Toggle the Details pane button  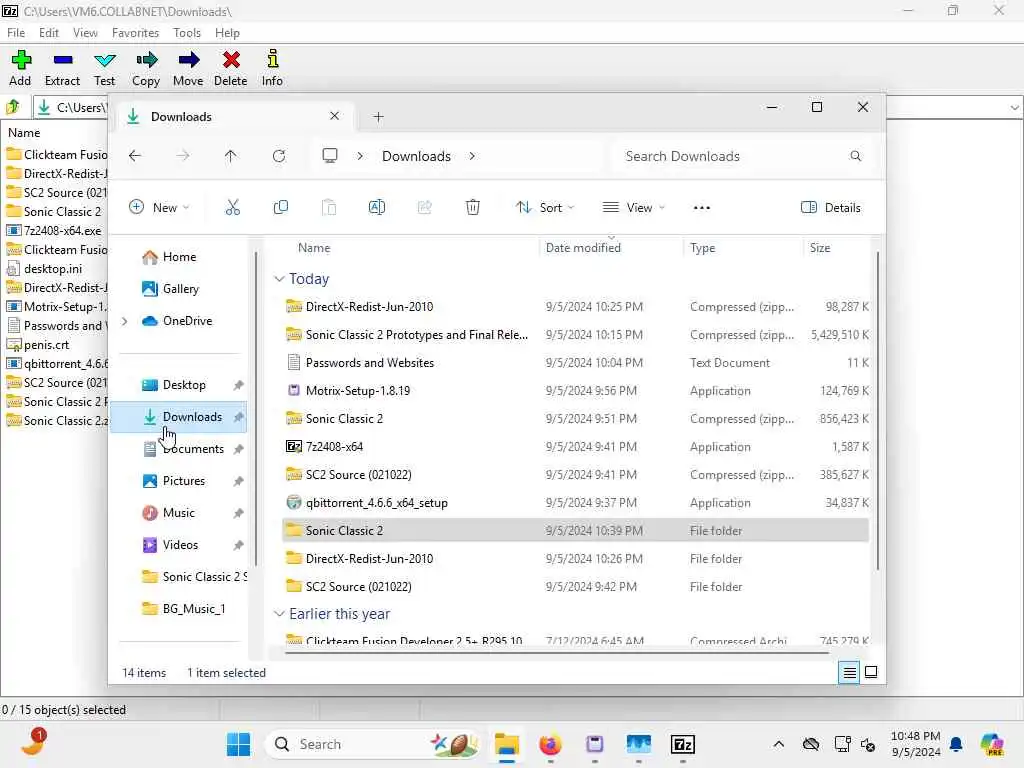coord(831,208)
